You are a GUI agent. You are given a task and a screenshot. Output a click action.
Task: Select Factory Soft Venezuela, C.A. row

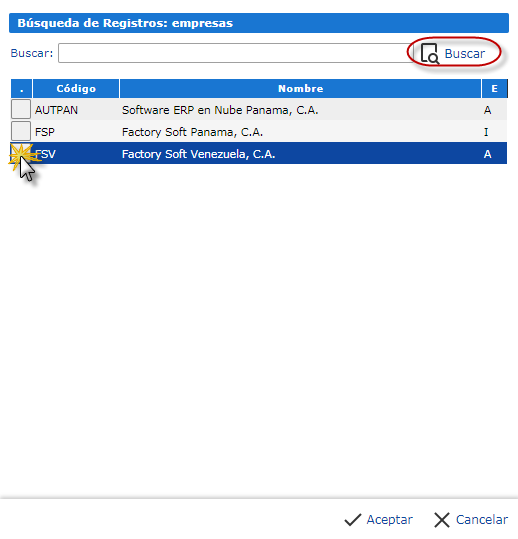[x=259, y=153]
